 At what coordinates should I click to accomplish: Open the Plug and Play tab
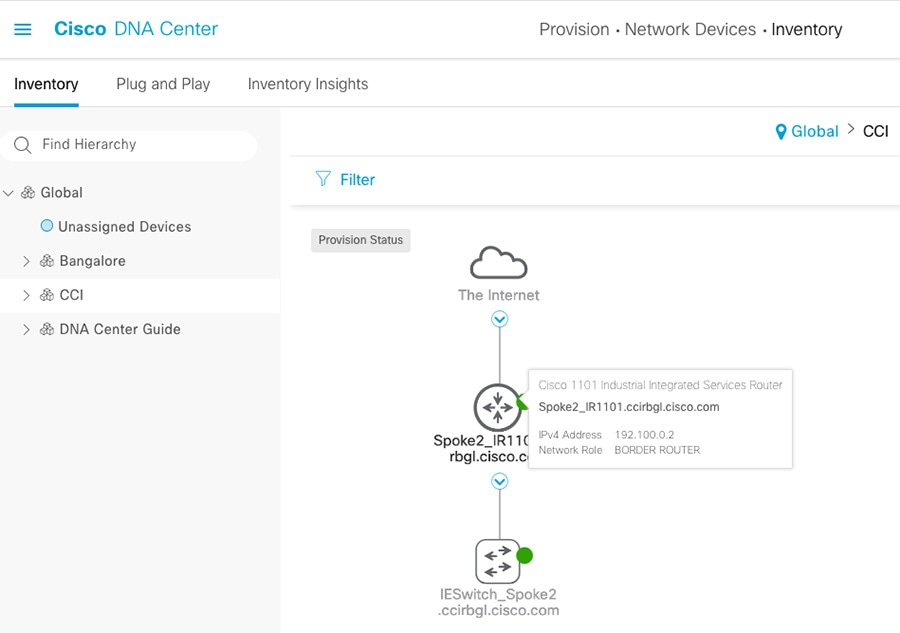pyautogui.click(x=163, y=84)
